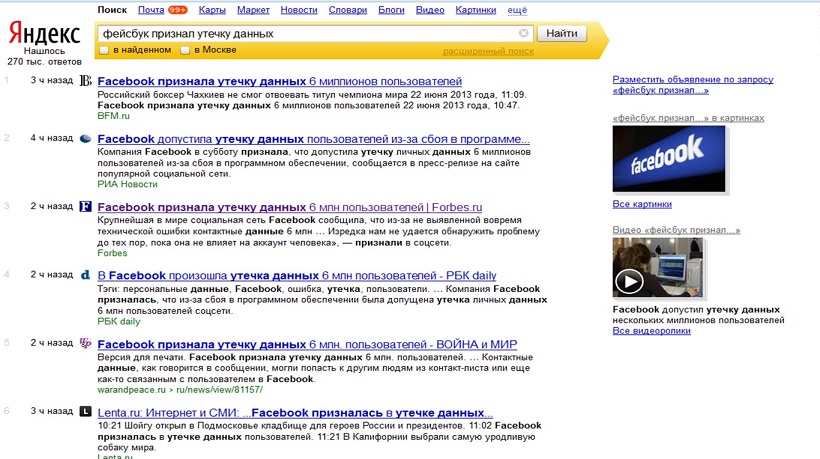Open the Словари service
Viewport: 820px width, 459px height.
click(348, 10)
